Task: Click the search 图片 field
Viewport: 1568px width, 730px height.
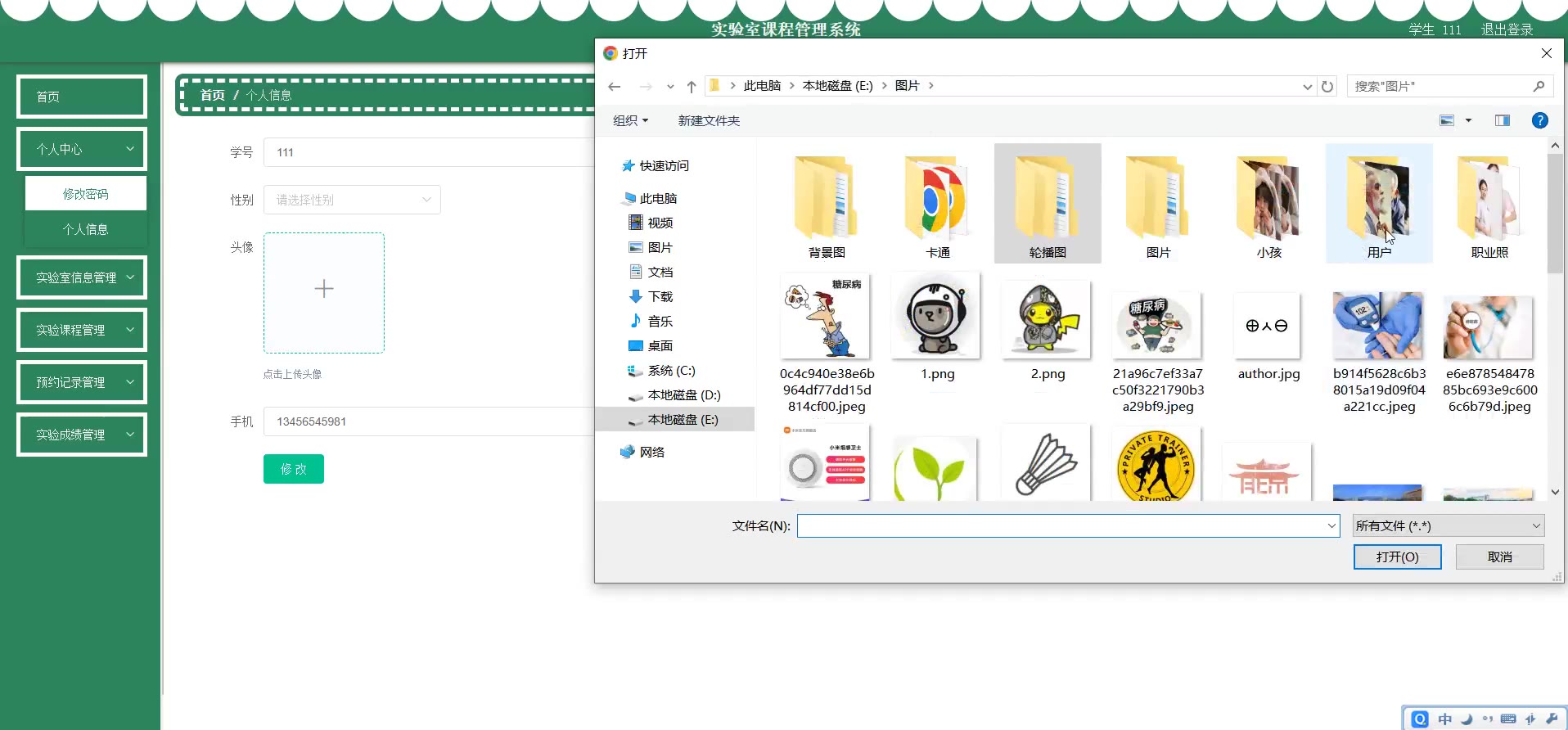Action: tap(1449, 86)
